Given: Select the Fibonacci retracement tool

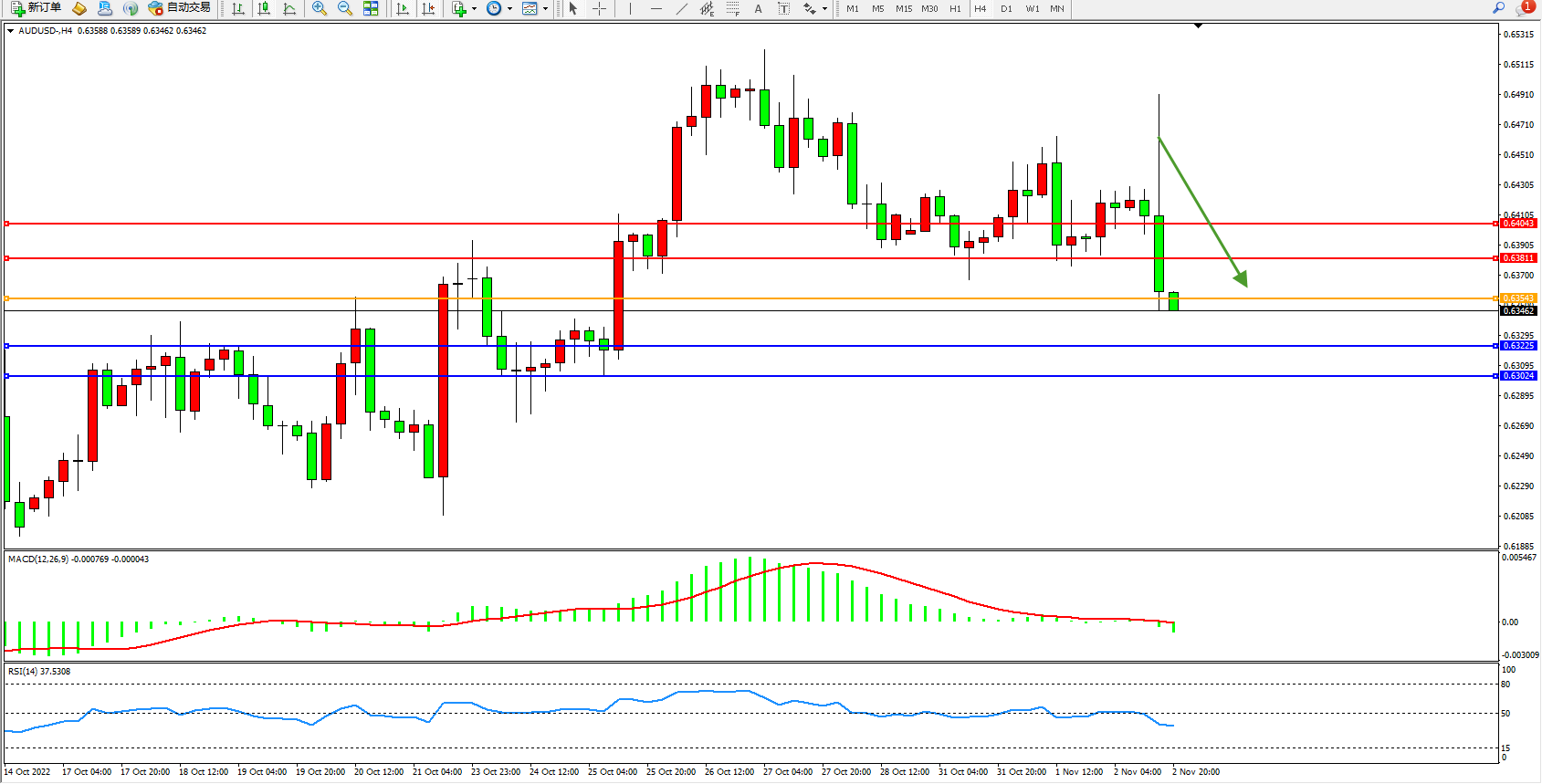Looking at the screenshot, I should click(x=732, y=8).
